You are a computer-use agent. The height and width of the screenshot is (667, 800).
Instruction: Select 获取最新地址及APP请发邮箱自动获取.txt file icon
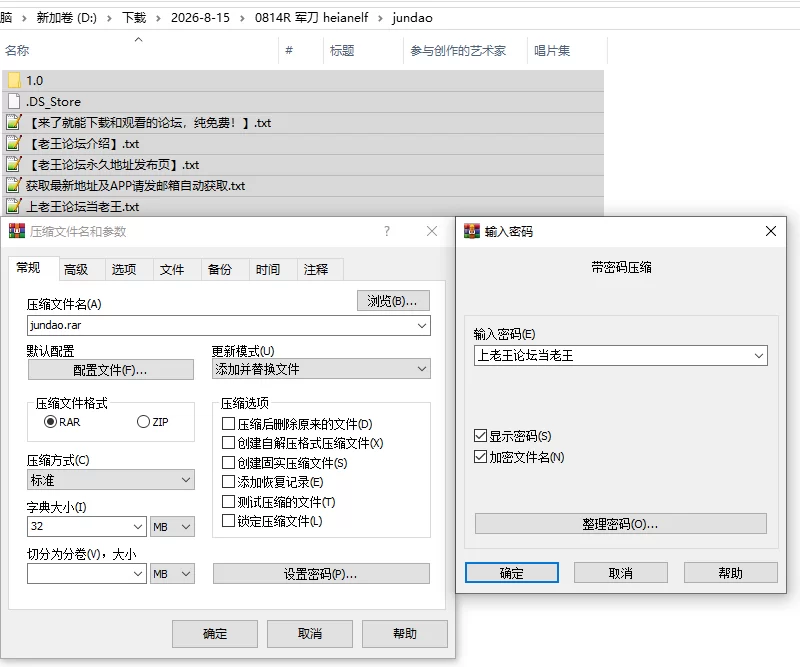click(14, 185)
